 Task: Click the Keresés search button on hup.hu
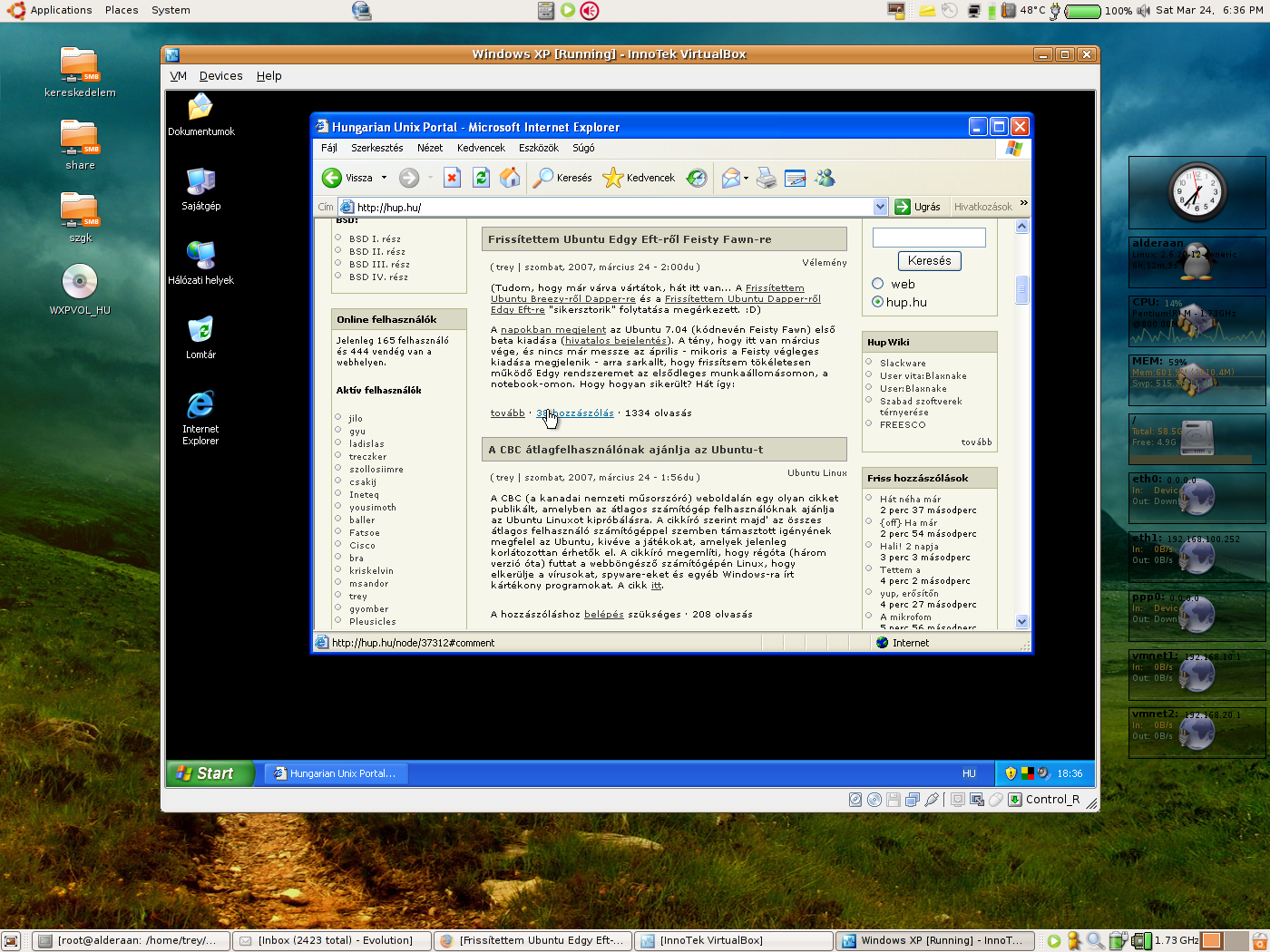929,261
